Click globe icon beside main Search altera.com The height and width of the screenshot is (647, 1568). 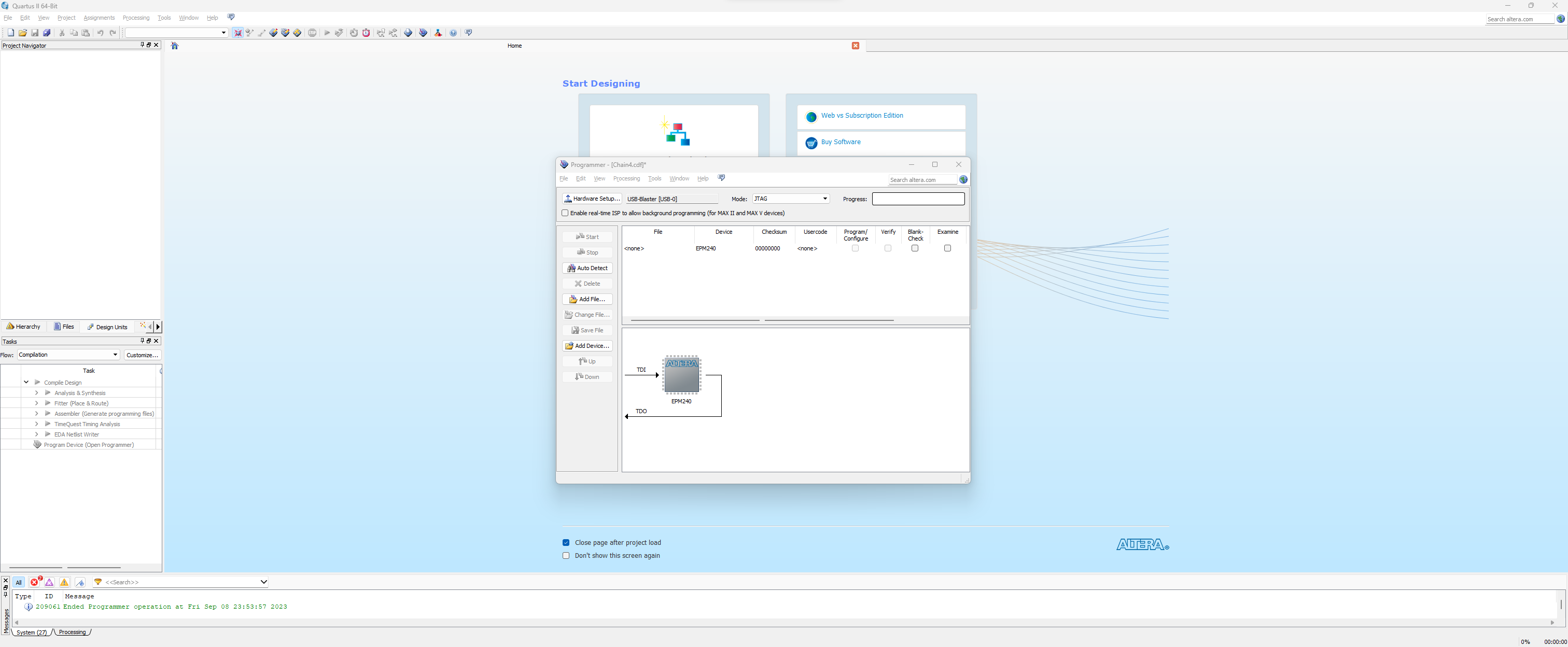coord(1561,19)
